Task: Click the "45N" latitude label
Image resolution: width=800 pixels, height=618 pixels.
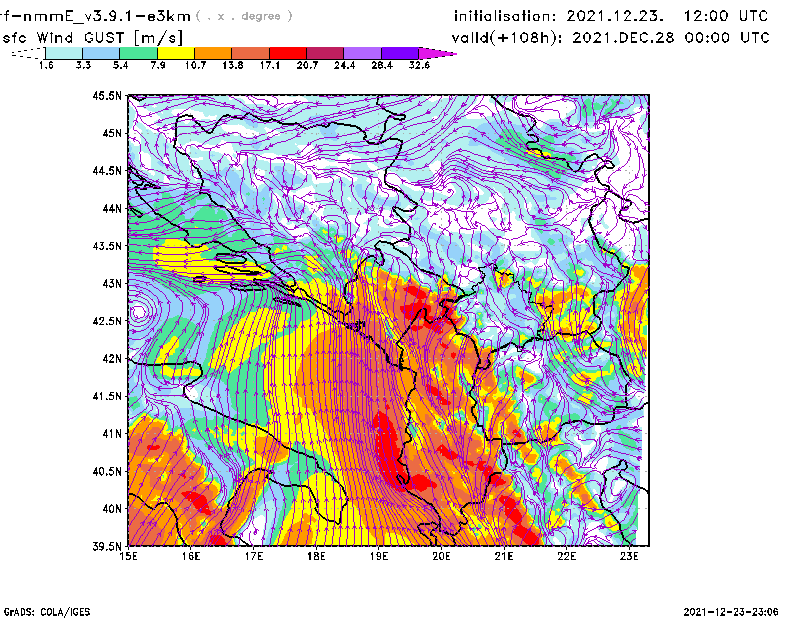Action: tap(112, 133)
